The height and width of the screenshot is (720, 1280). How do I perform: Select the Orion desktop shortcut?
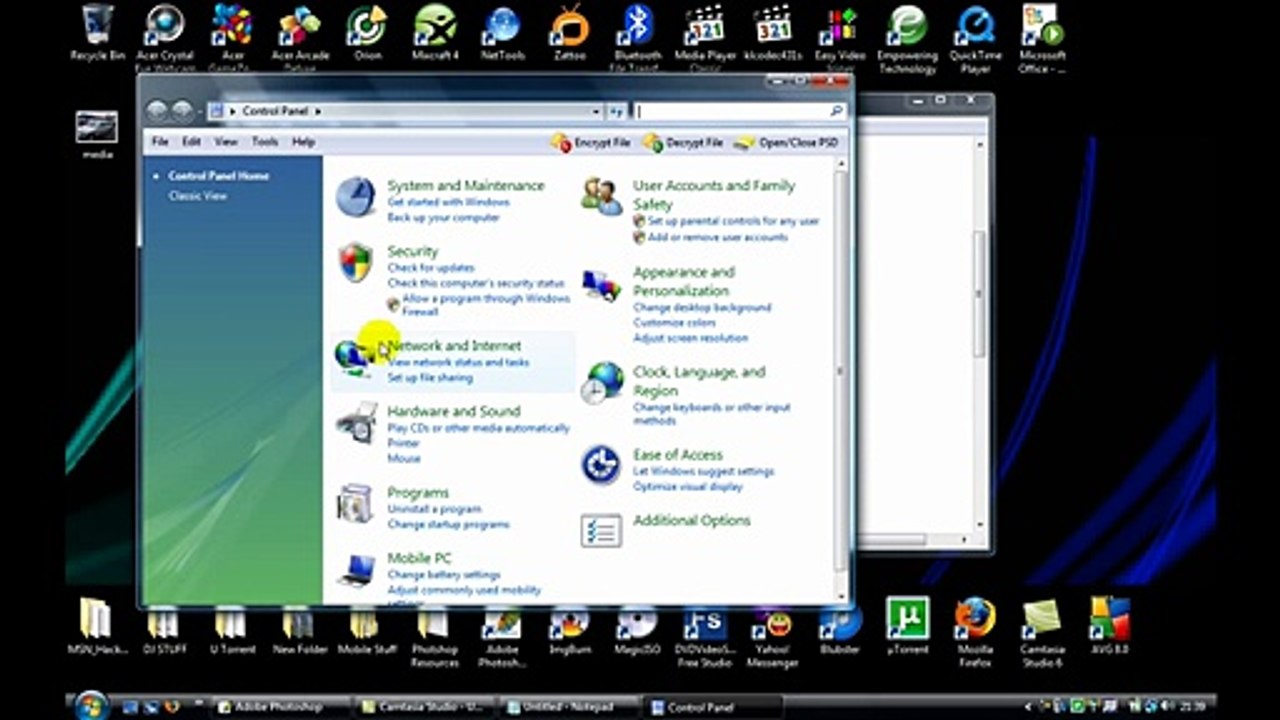(x=368, y=33)
